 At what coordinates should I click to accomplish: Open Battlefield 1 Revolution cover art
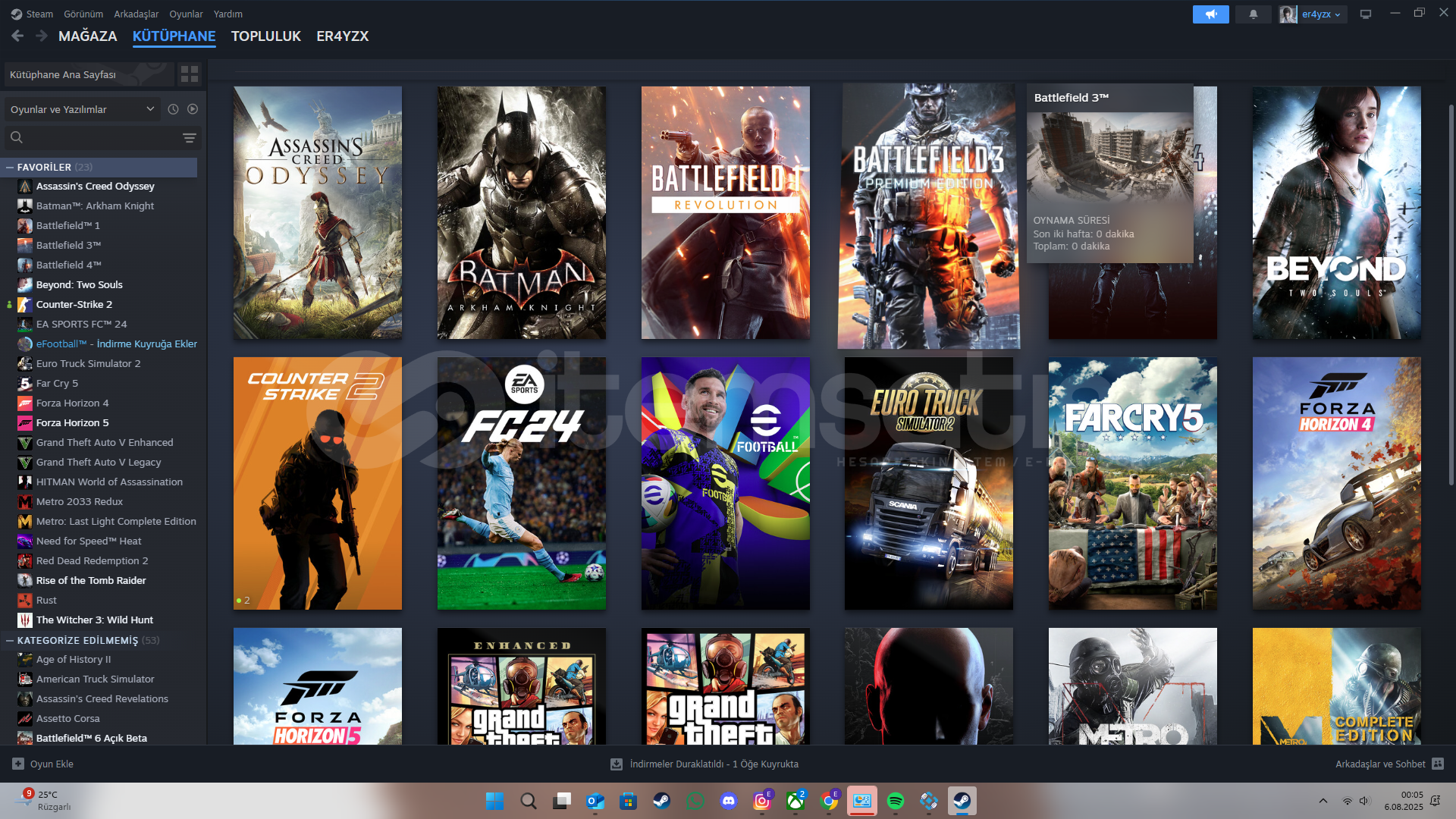[x=726, y=212]
